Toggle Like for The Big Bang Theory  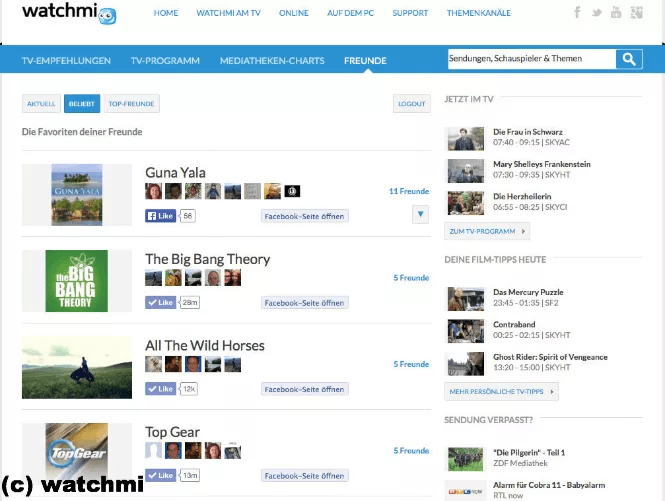click(x=160, y=302)
